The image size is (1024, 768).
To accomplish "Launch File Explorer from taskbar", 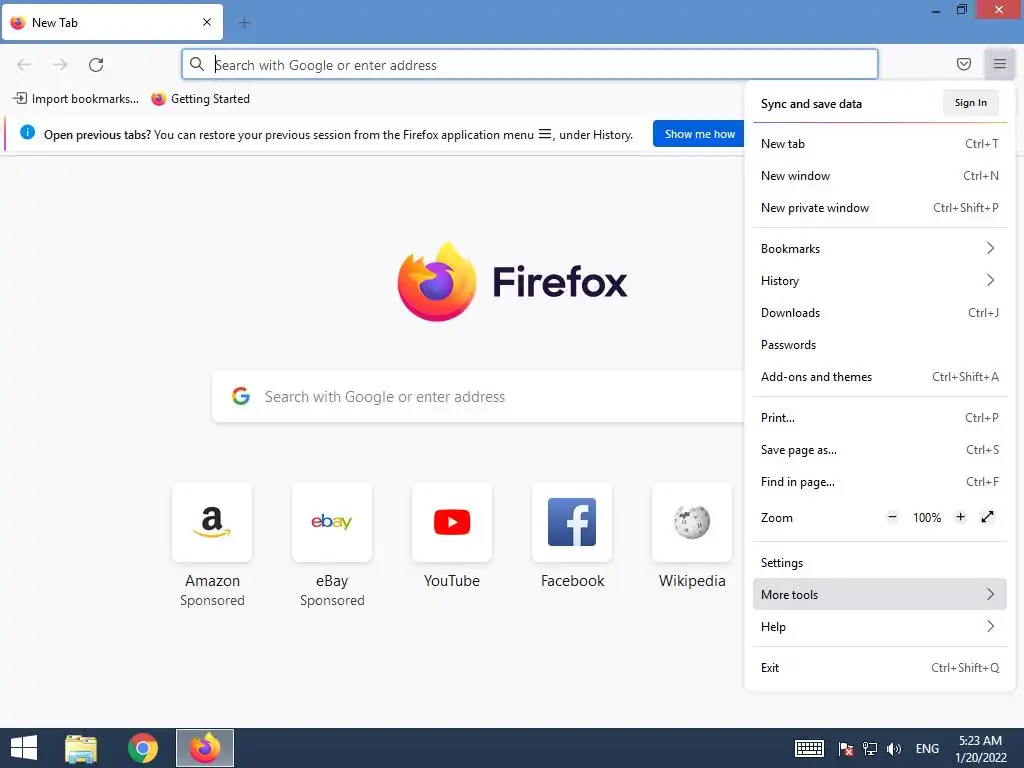I will point(81,748).
